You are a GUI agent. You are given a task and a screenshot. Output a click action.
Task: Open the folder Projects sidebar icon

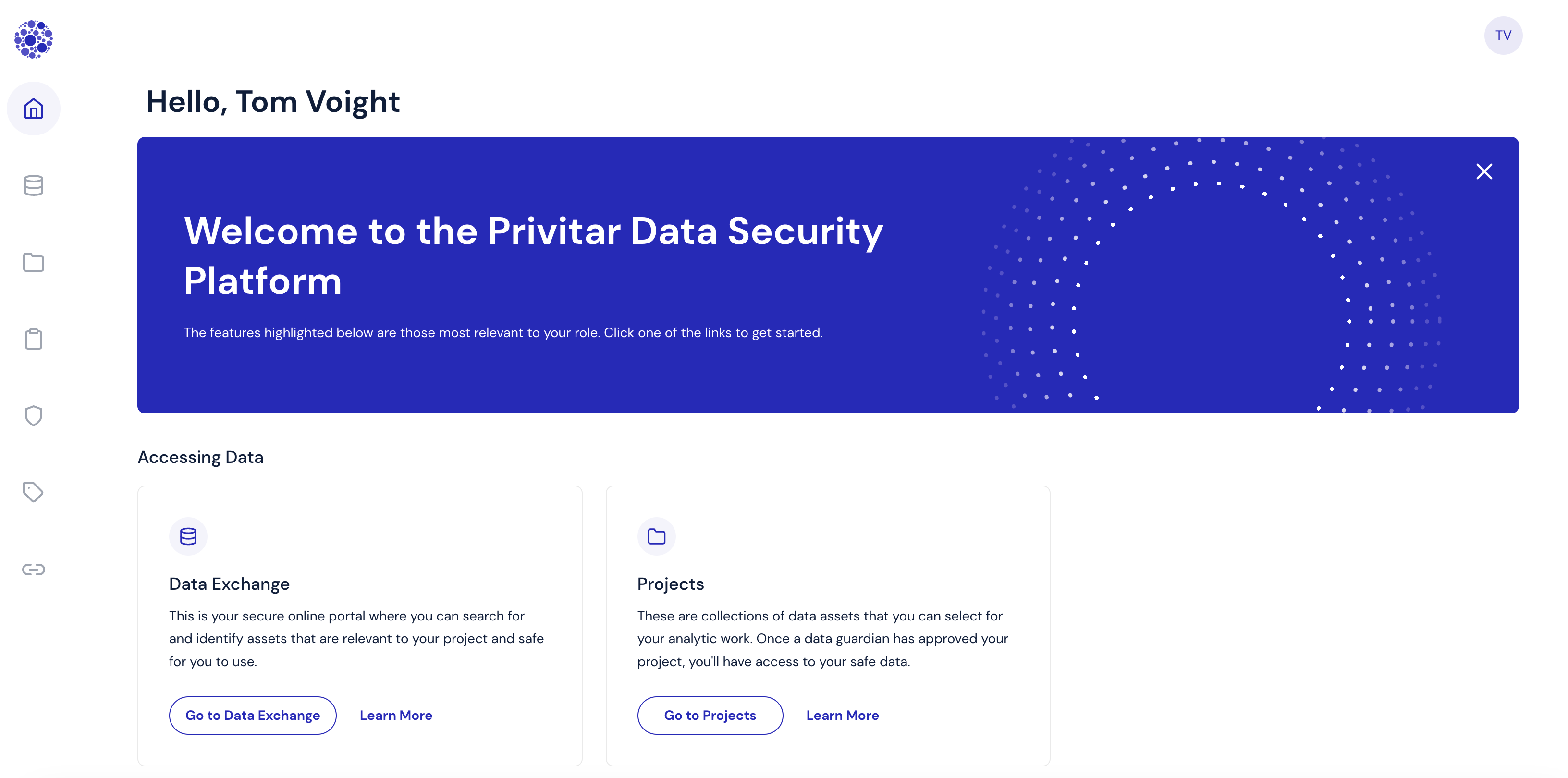tap(34, 262)
